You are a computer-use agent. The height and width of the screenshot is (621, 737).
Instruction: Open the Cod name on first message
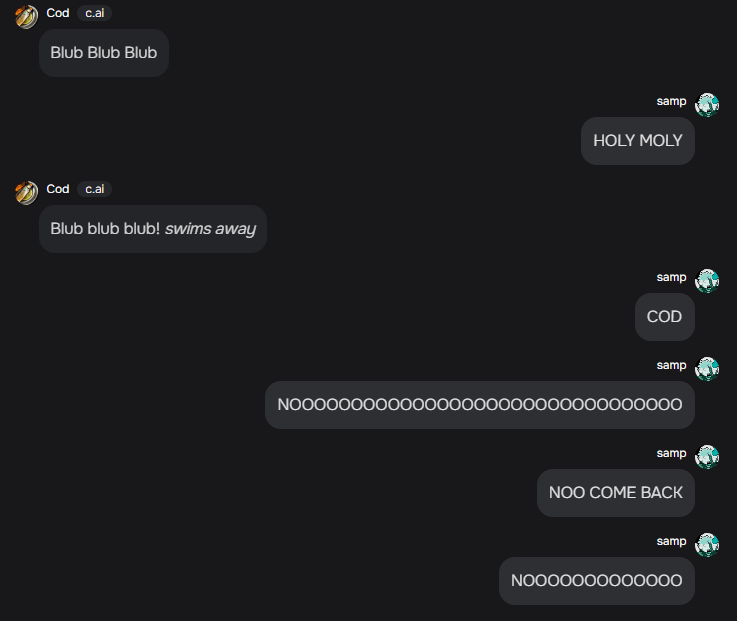click(58, 13)
